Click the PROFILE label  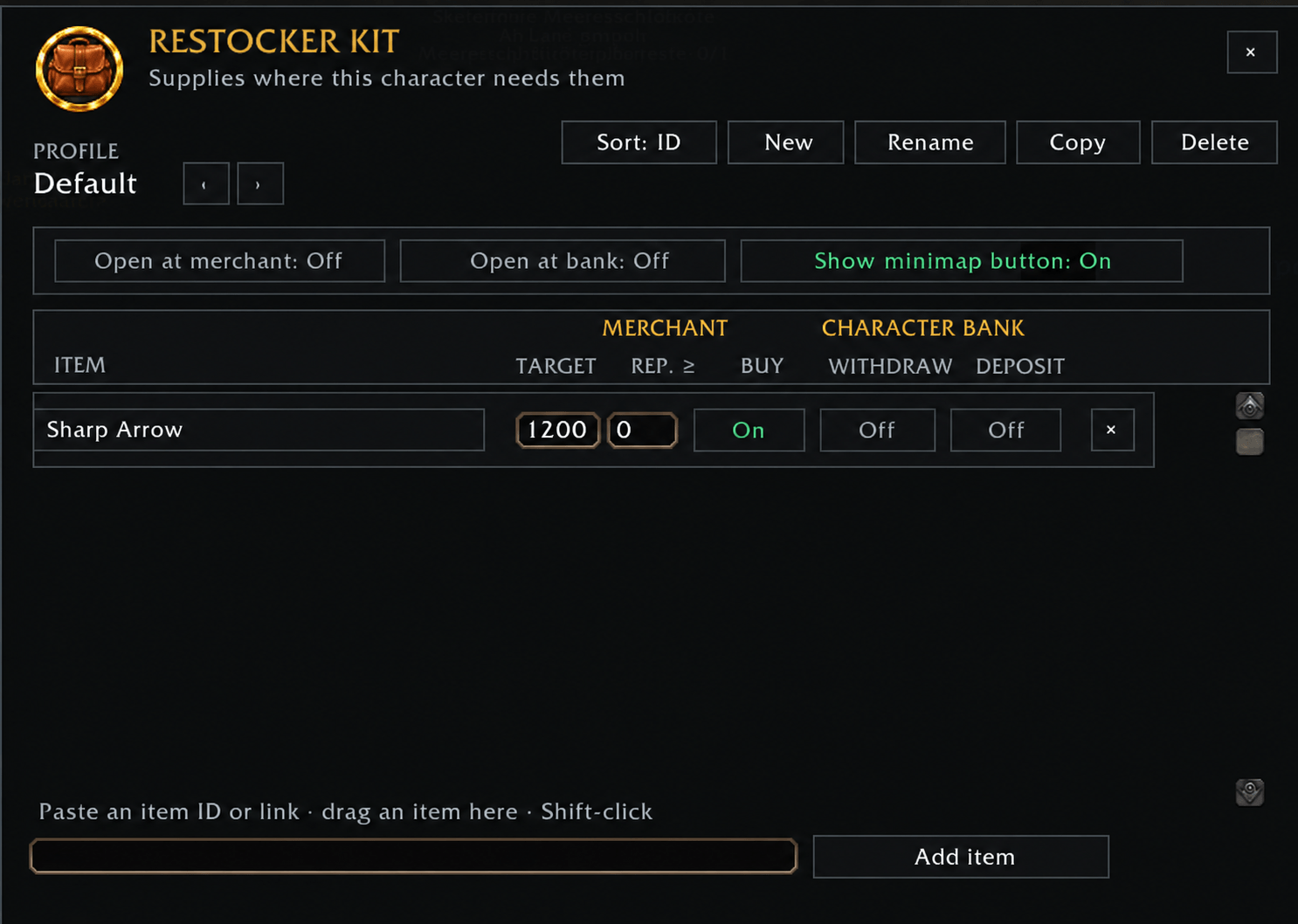[76, 151]
